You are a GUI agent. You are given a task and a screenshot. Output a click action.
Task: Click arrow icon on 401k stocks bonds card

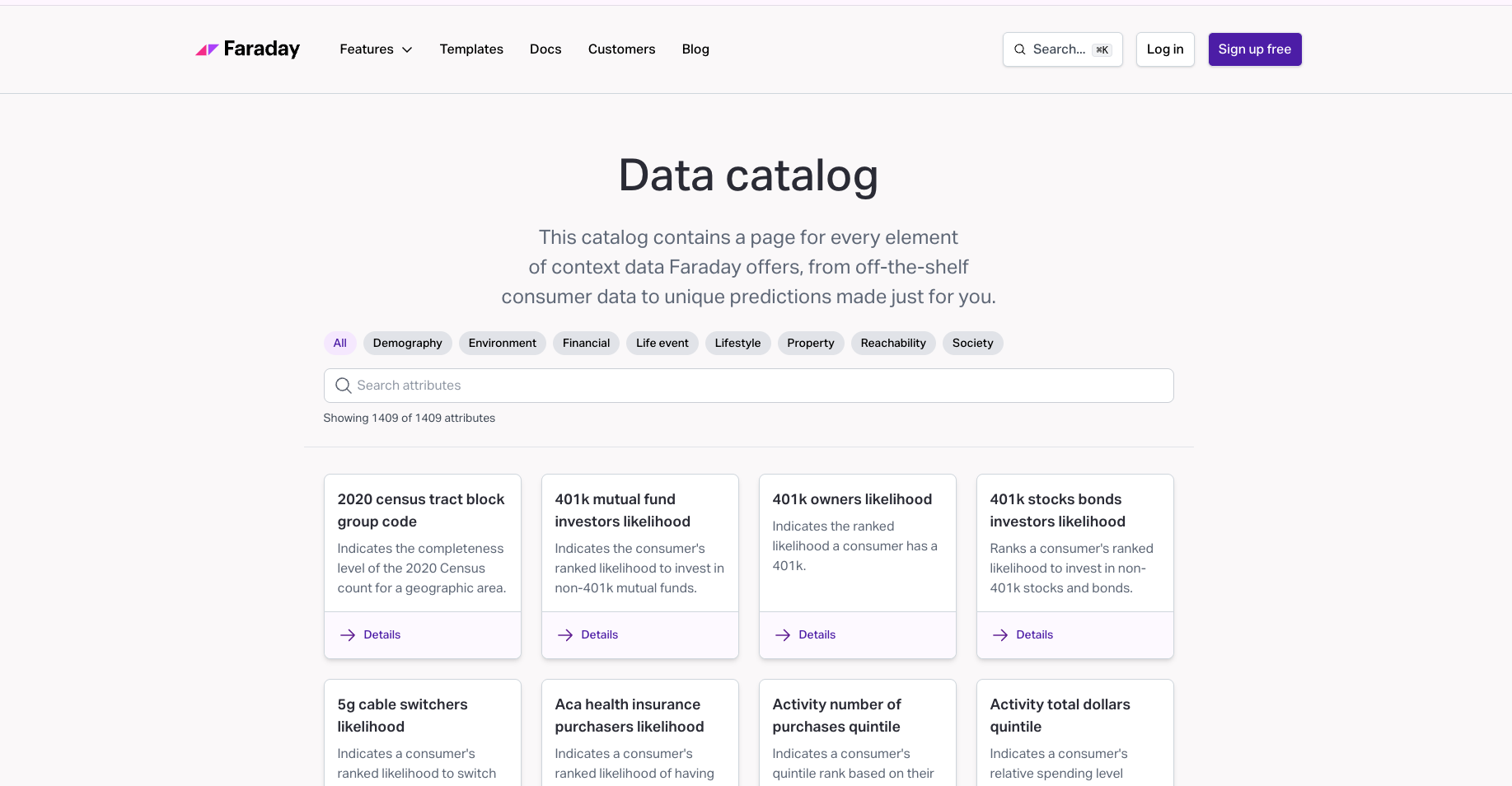point(1000,635)
